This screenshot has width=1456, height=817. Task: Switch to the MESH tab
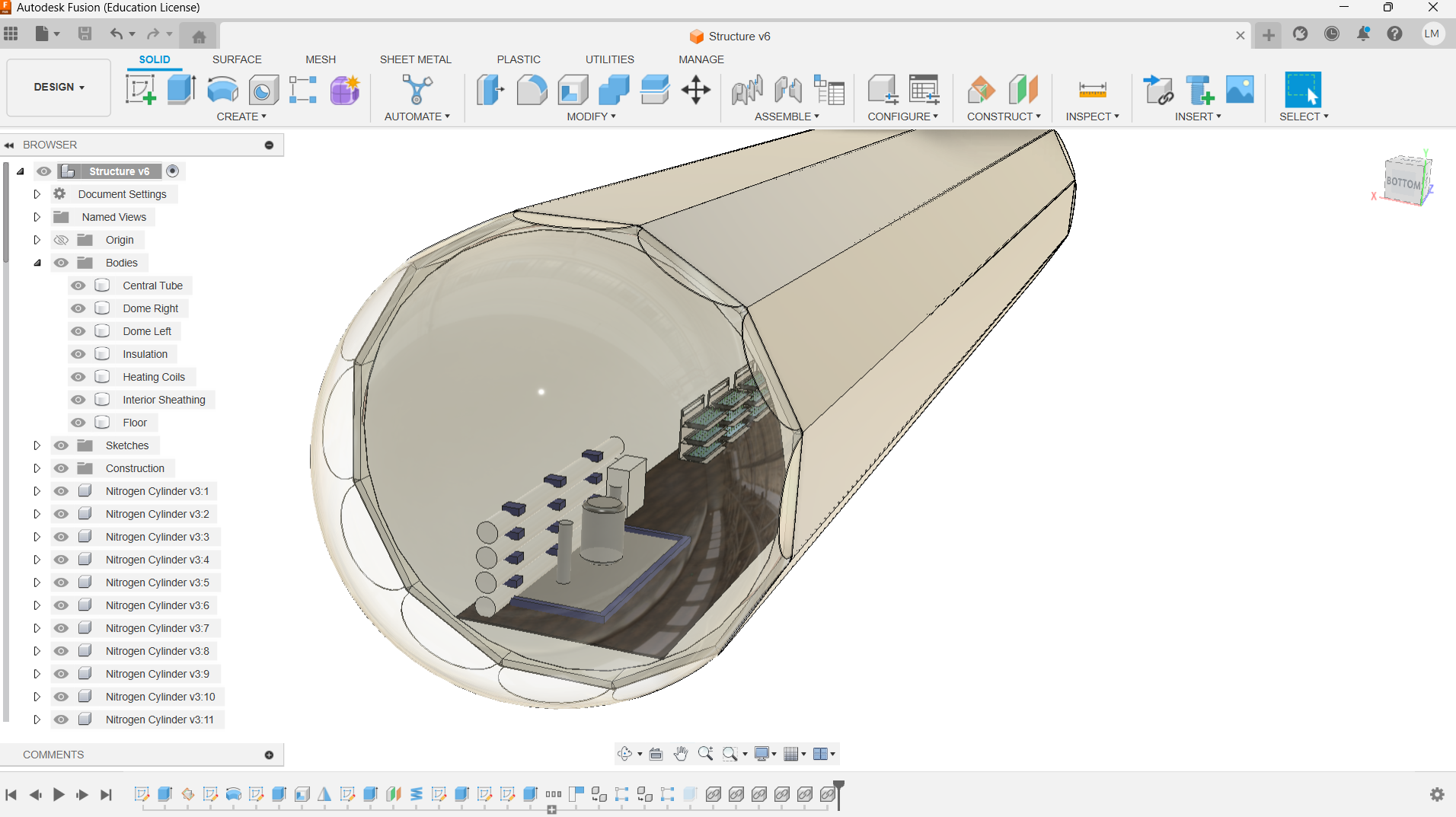click(x=321, y=59)
